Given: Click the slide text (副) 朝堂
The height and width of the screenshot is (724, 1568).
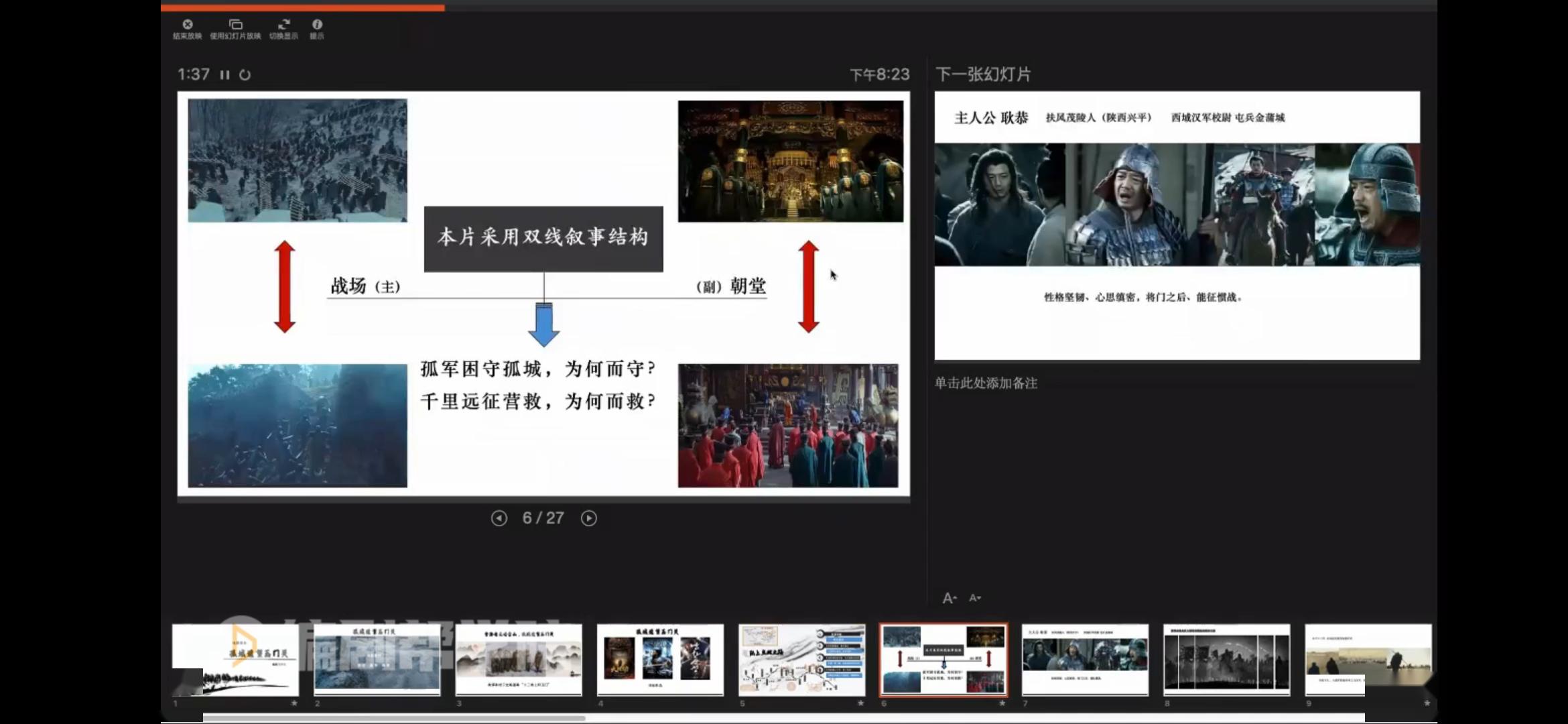Looking at the screenshot, I should (731, 286).
